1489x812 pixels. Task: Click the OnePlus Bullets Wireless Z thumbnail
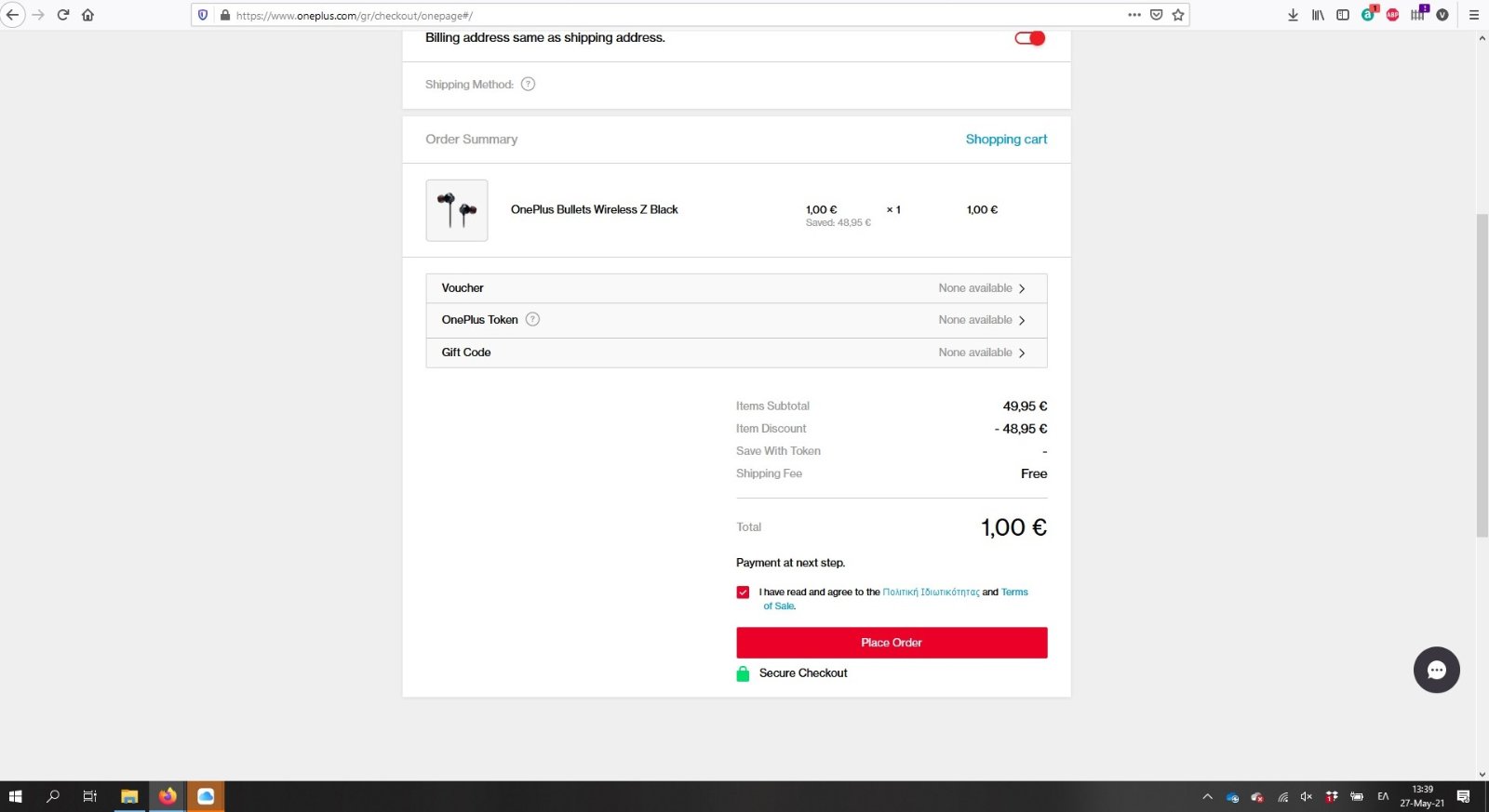457,210
